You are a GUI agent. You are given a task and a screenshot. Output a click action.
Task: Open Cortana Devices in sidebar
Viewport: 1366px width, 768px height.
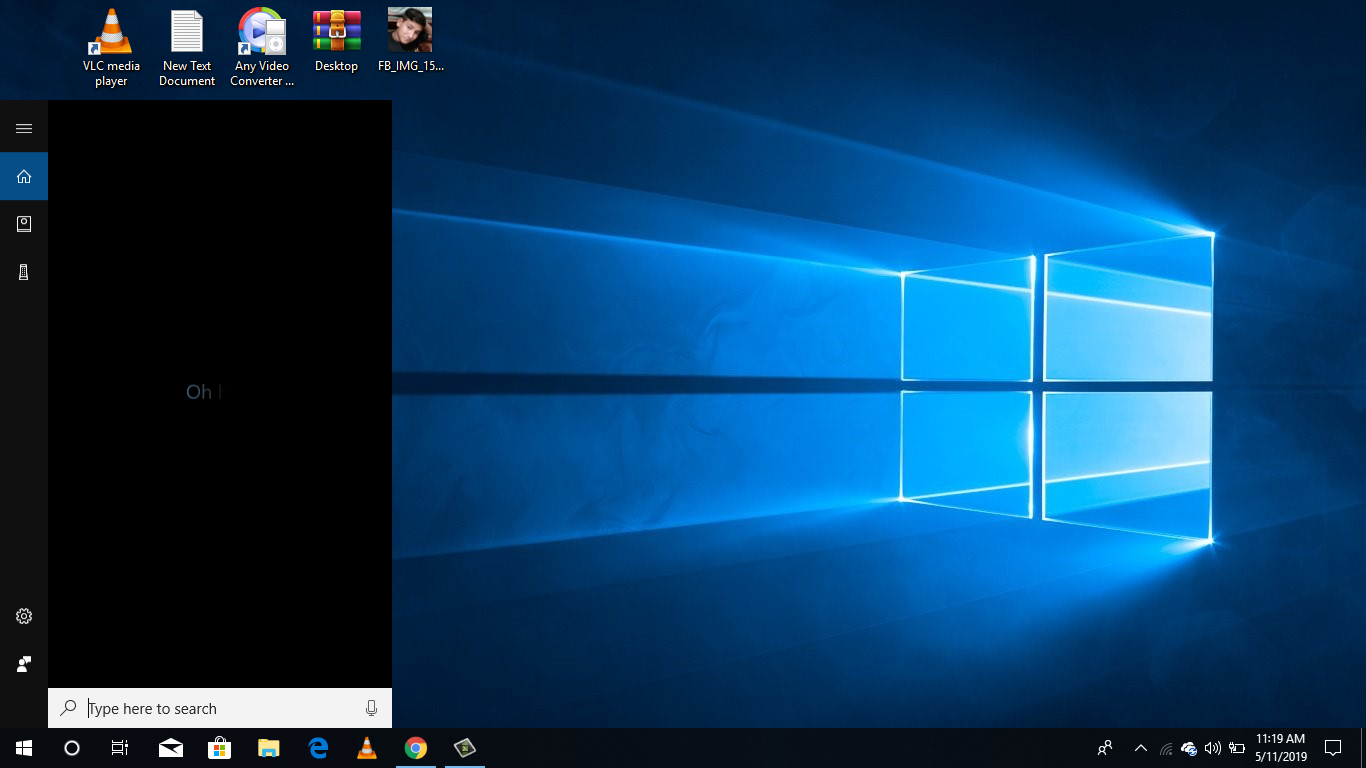[x=24, y=272]
